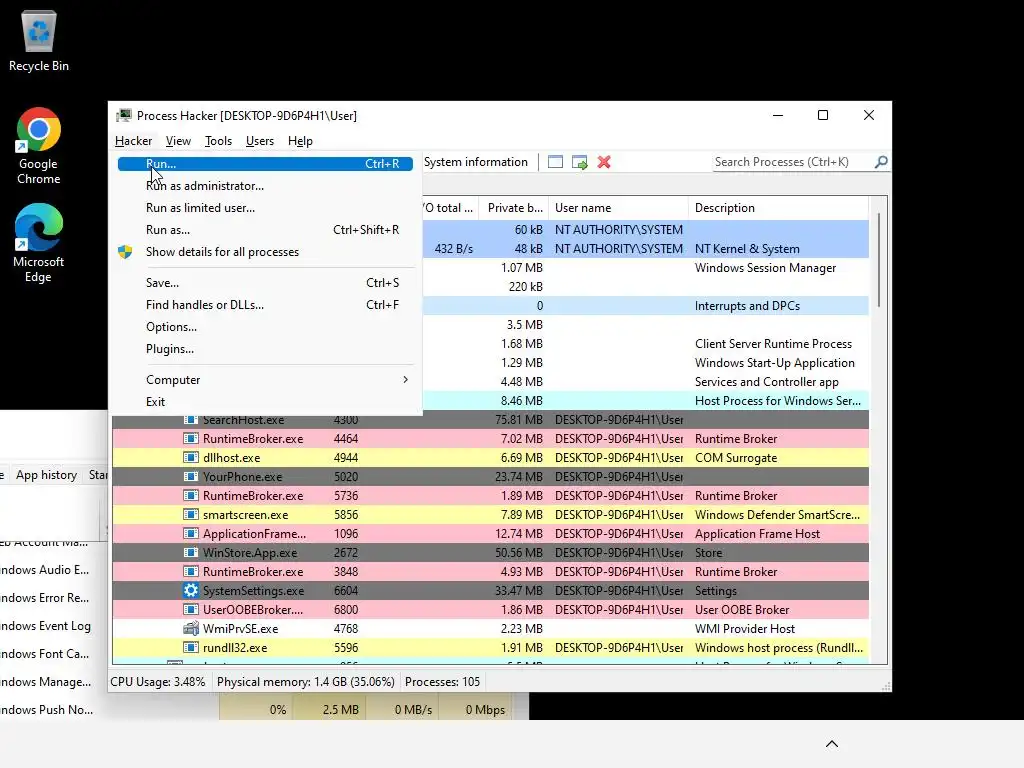Click the SearchHost.exe process icon
This screenshot has width=1024, height=768.
[191, 419]
